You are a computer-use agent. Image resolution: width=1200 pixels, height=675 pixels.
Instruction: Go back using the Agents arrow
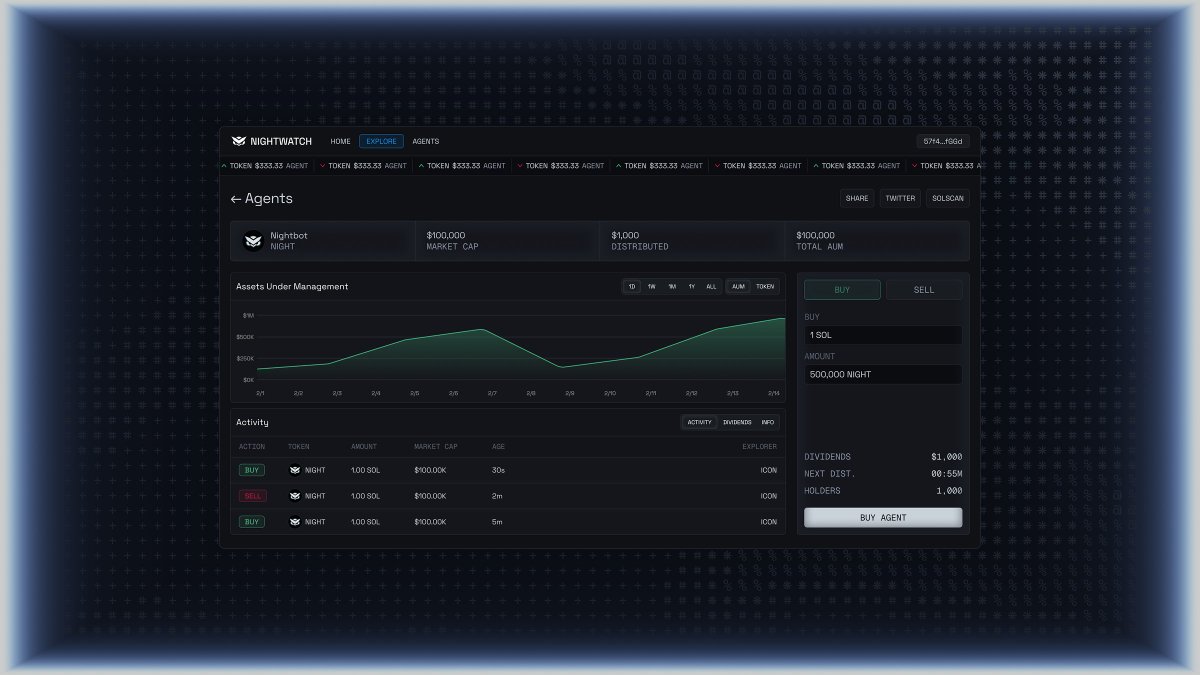pos(236,199)
